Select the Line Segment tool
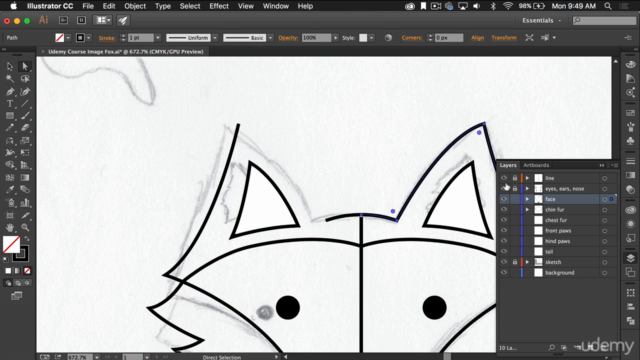 (25, 104)
